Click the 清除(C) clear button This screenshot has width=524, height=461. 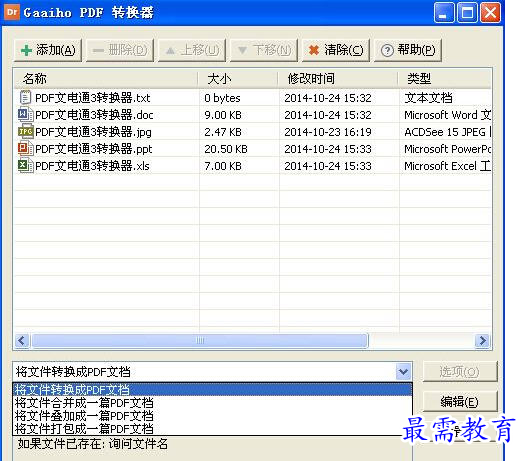[336, 50]
